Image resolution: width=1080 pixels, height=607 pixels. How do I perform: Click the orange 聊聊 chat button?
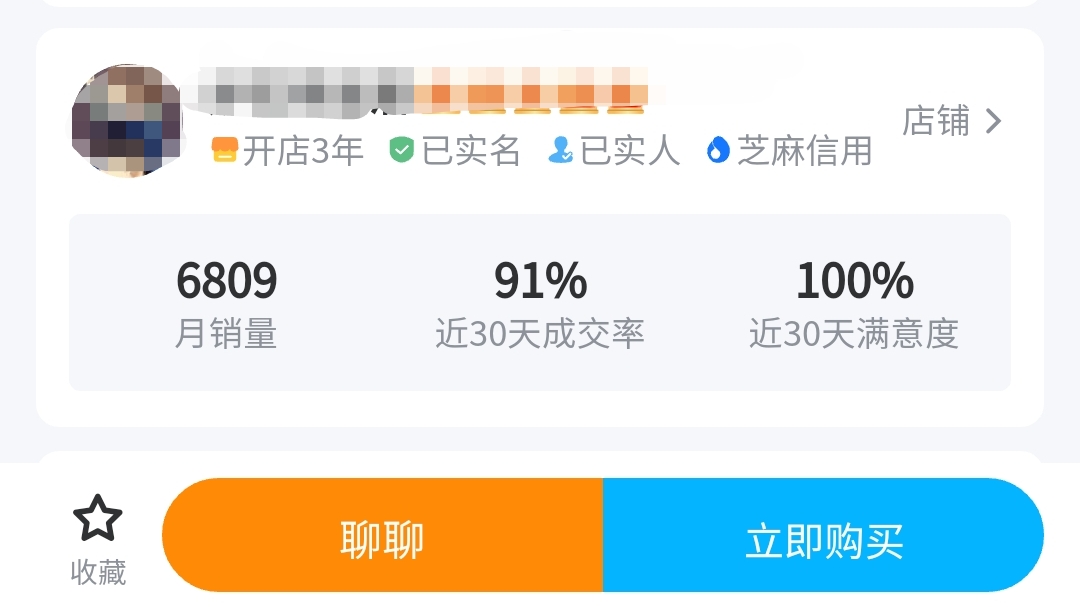382,535
